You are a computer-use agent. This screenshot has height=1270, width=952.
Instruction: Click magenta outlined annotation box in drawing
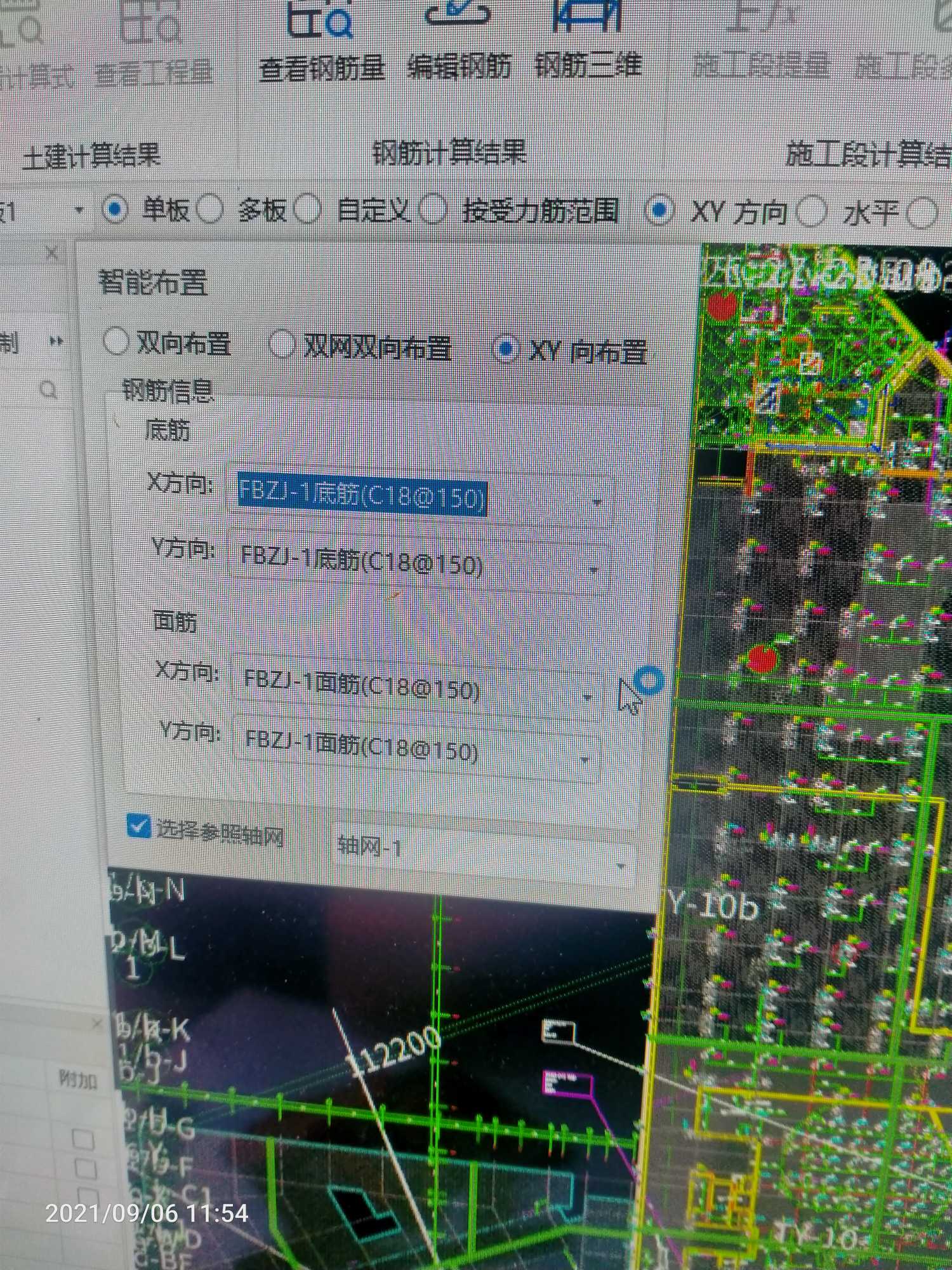point(567,1083)
